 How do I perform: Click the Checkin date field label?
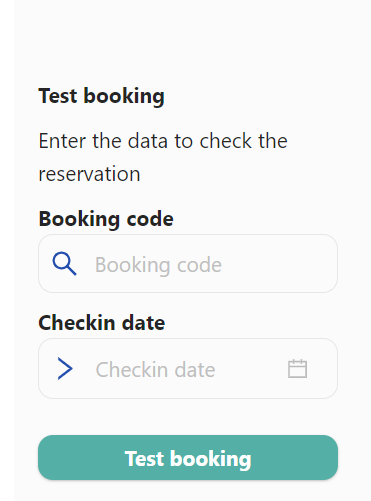pyautogui.click(x=102, y=323)
